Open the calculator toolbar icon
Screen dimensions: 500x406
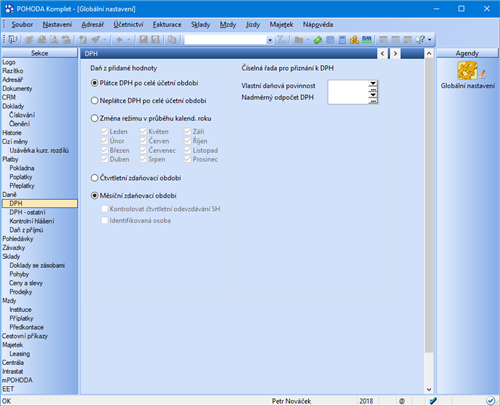click(342, 40)
